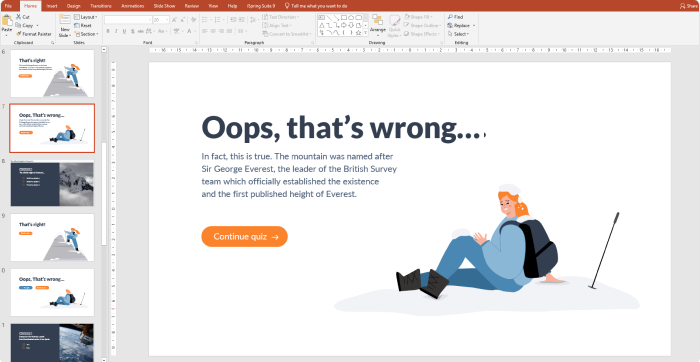Select the Rectangle shape in gallery

(x=344, y=17)
